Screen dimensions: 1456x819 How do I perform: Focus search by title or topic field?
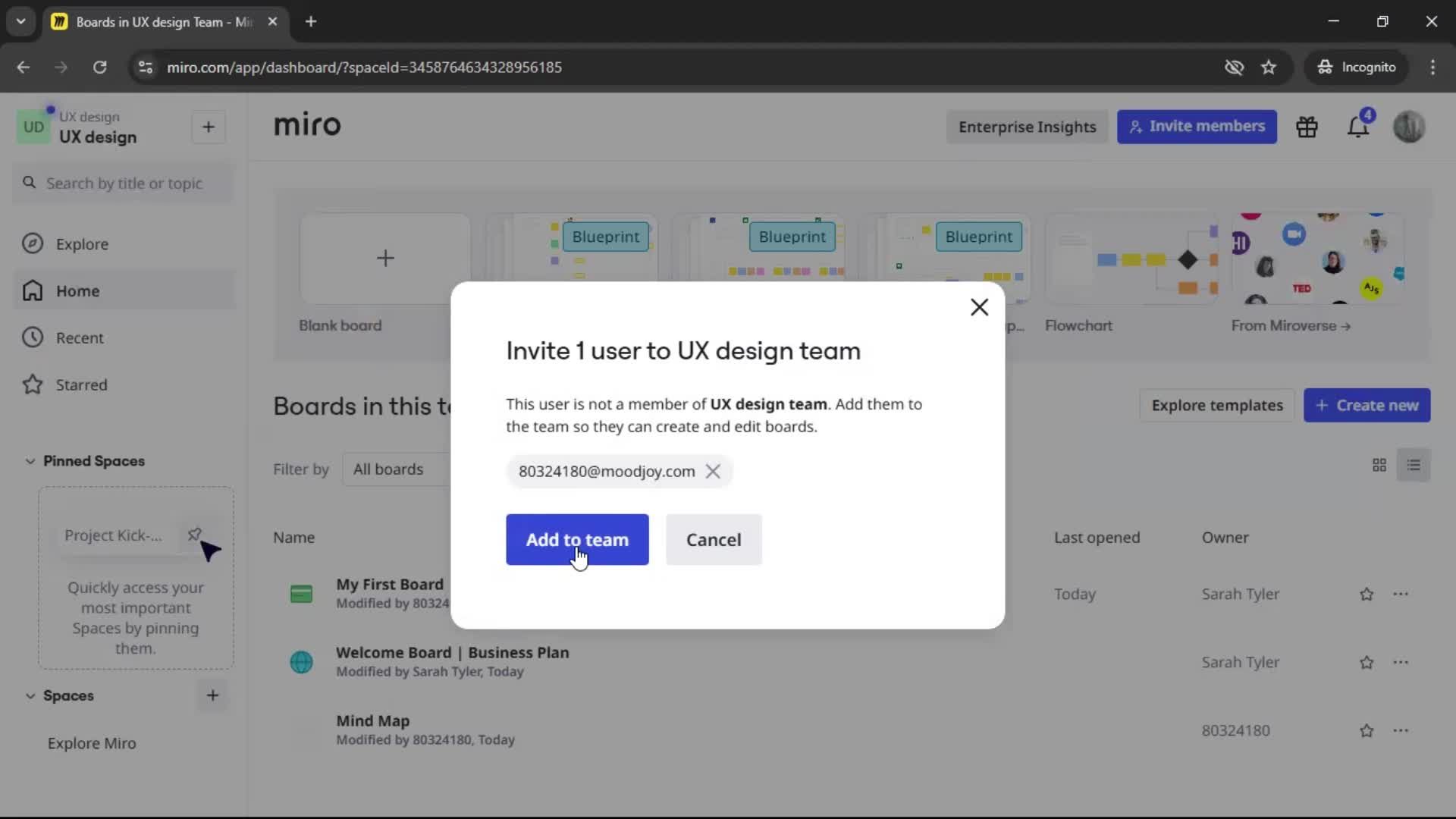coord(124,183)
